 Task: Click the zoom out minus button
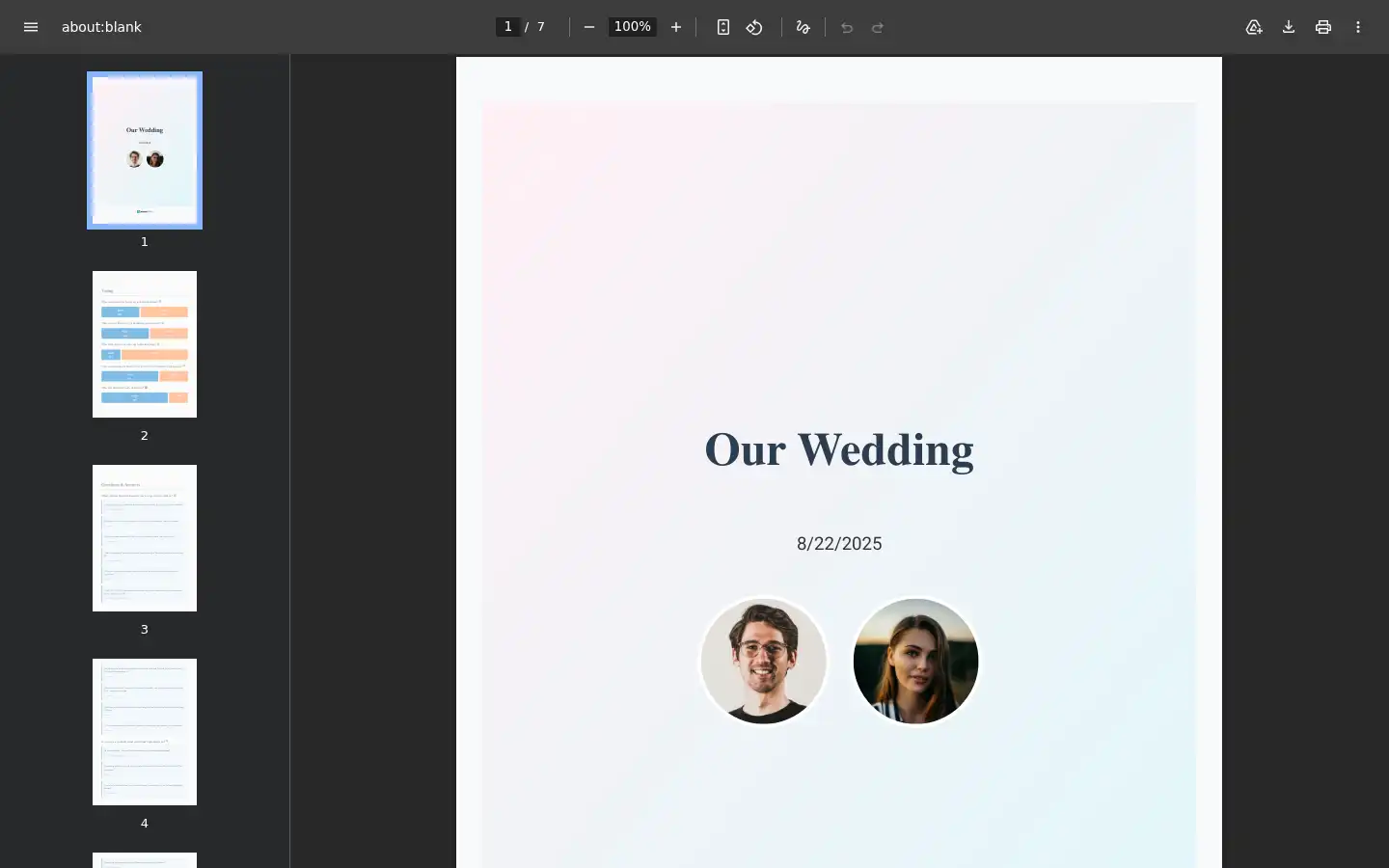coord(589,27)
